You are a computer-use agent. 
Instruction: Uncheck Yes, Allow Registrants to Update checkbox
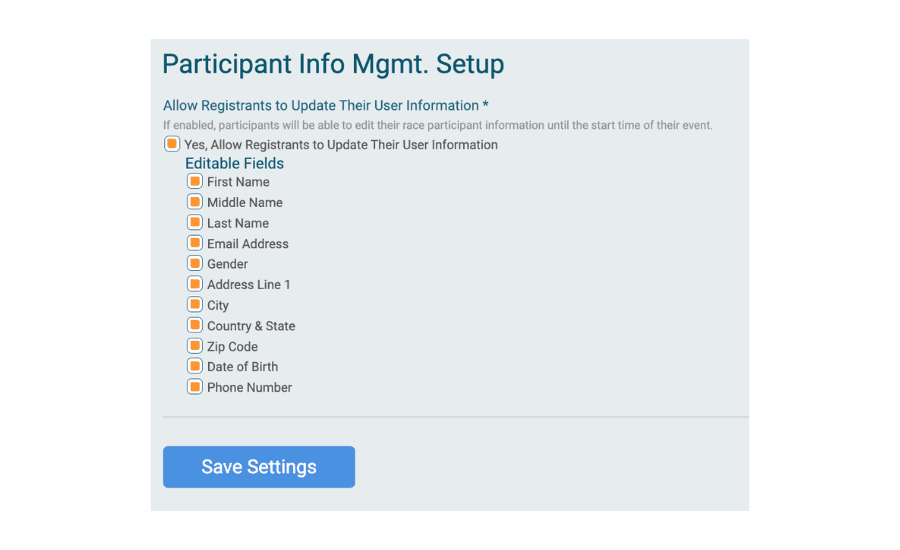[x=172, y=144]
